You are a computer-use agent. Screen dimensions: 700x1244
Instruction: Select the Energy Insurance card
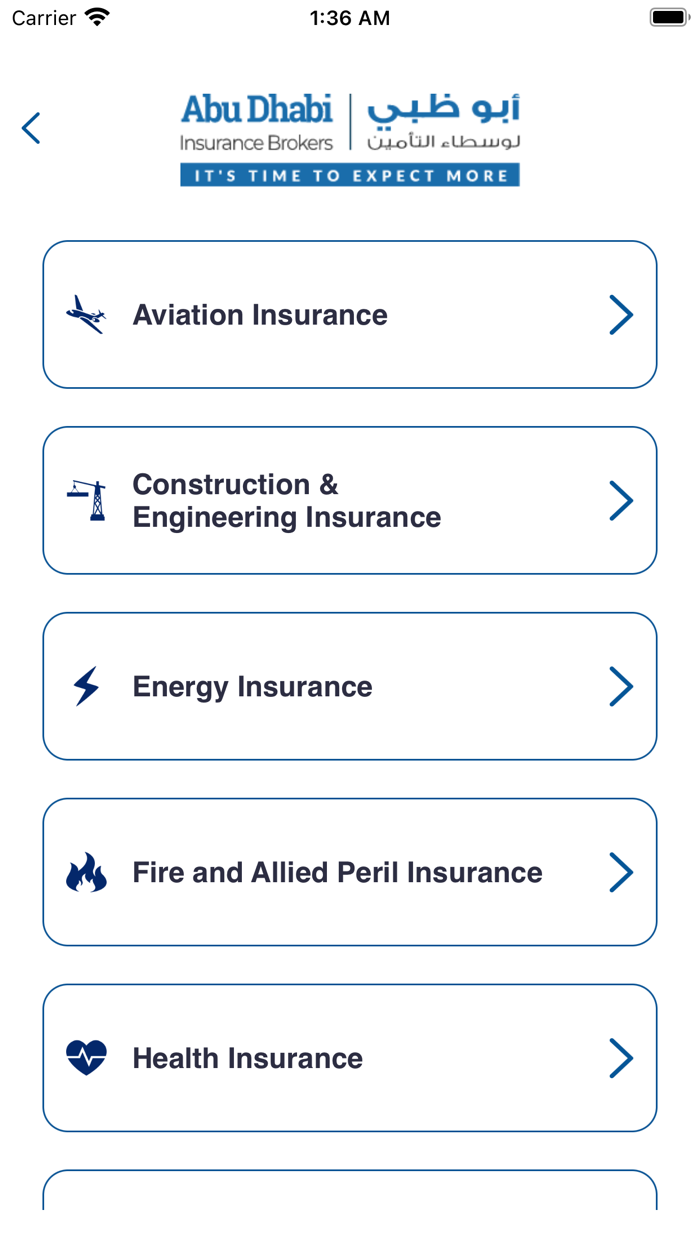tap(349, 686)
